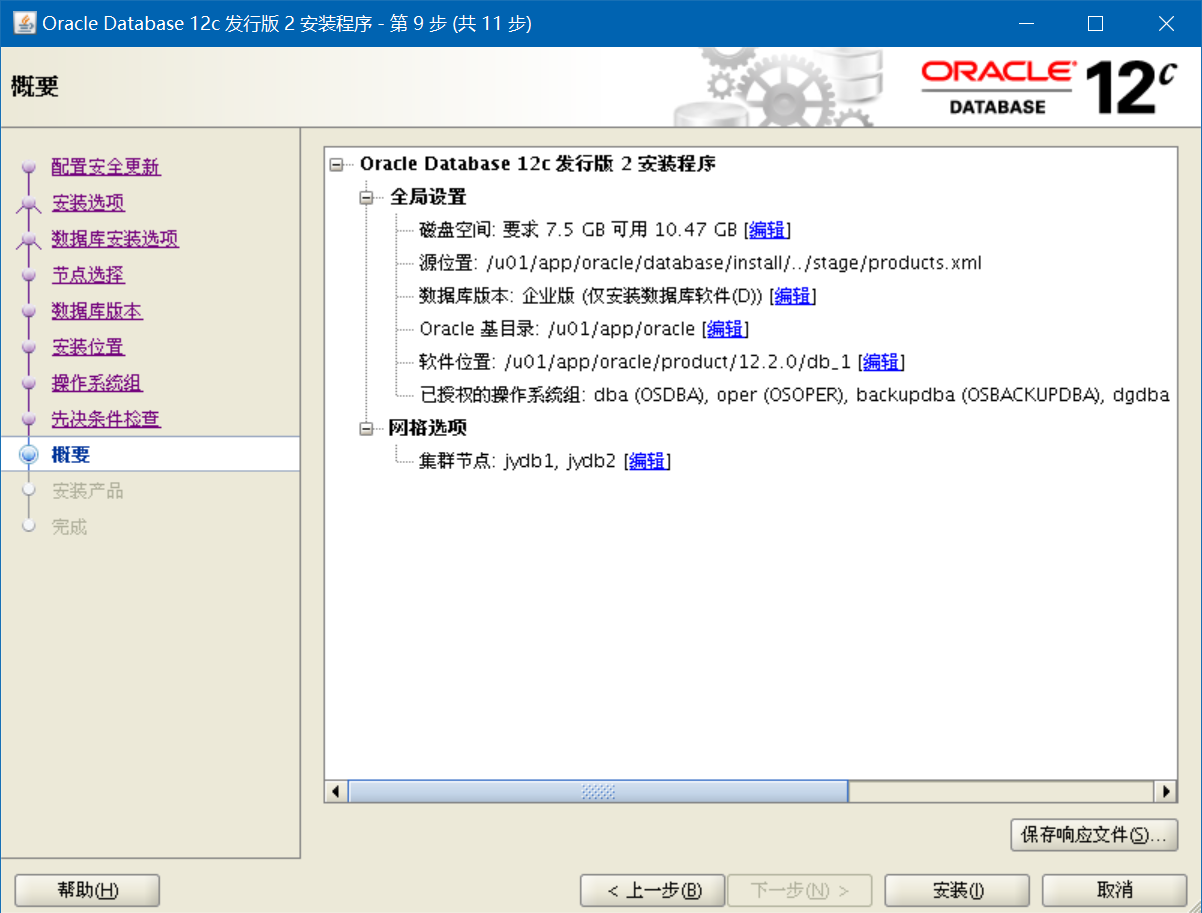Go to 先决条件检查 step
Viewport: 1202px width, 913px height.
[x=106, y=419]
